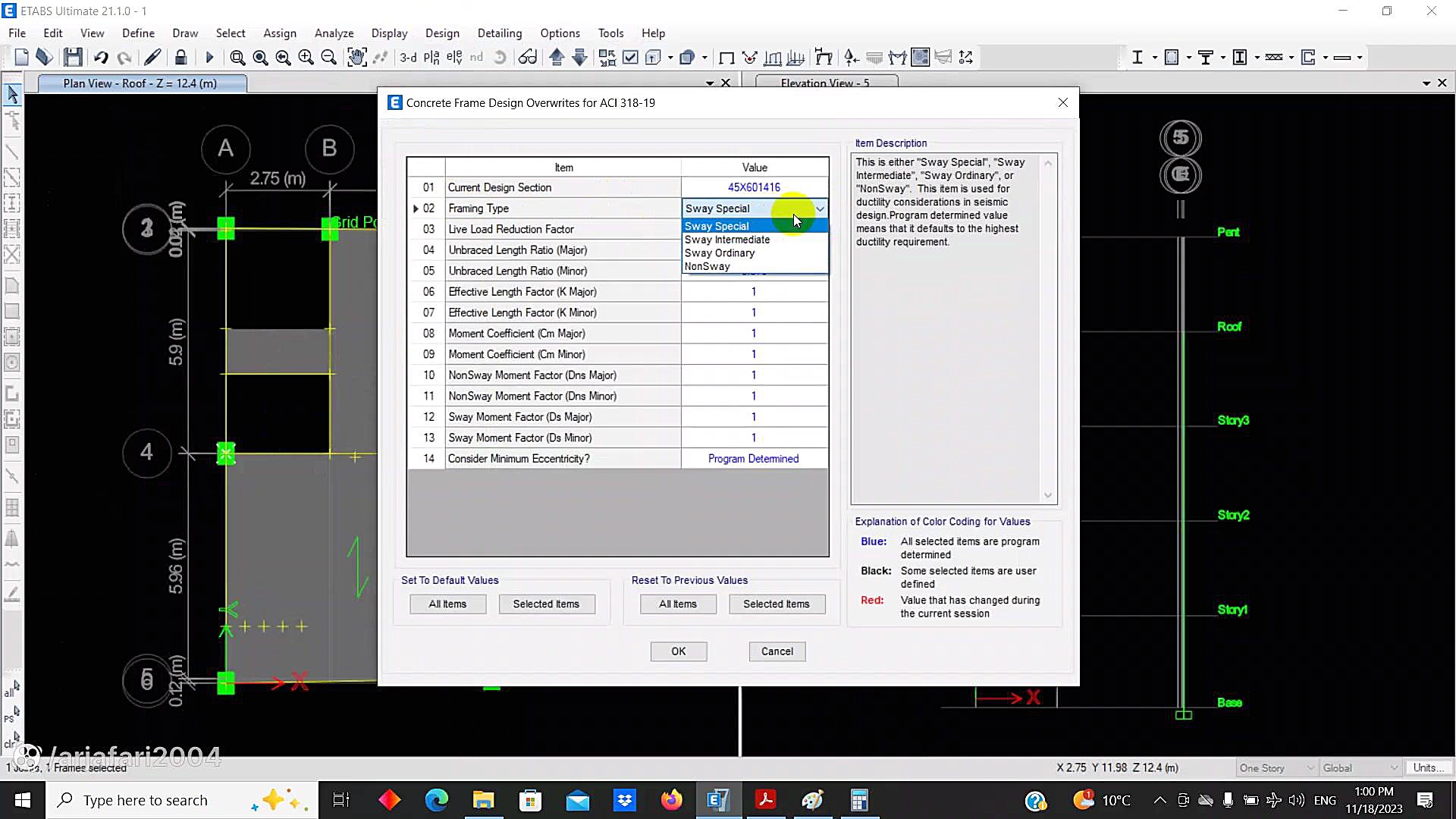The height and width of the screenshot is (819, 1456).
Task: Click All Items under Set To Default Values
Action: (x=447, y=604)
